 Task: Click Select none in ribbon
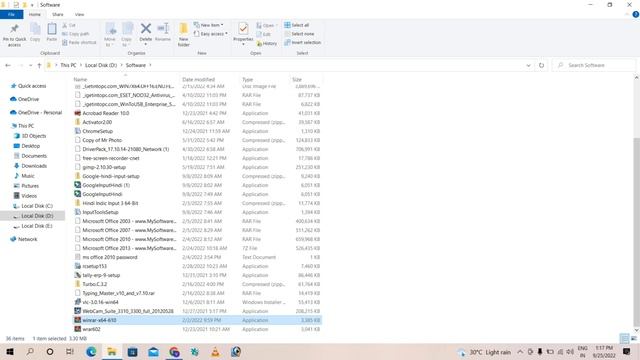tap(299, 34)
